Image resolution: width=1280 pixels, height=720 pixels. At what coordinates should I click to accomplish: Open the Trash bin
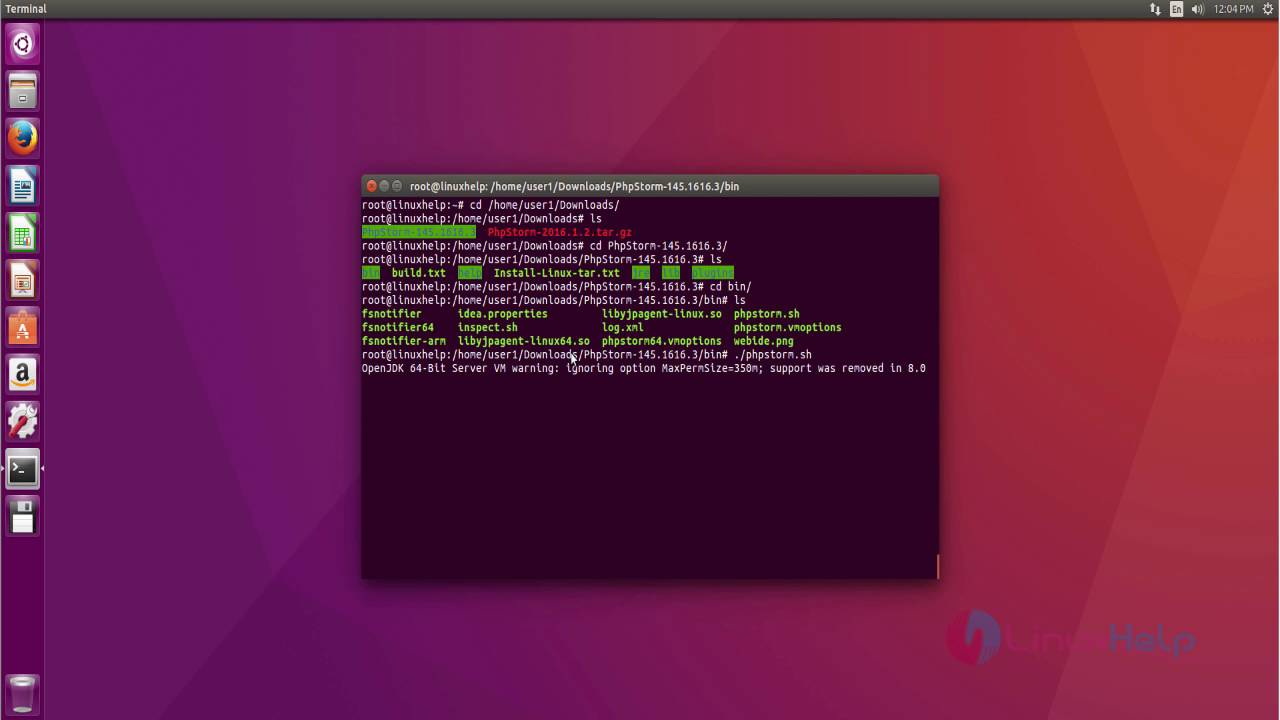pyautogui.click(x=22, y=693)
